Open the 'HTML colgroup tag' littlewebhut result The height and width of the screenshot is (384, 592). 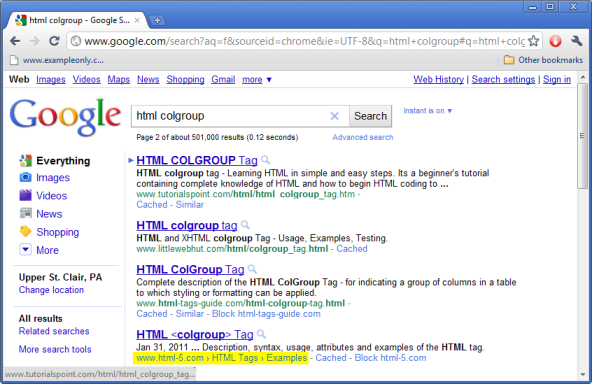(187, 225)
